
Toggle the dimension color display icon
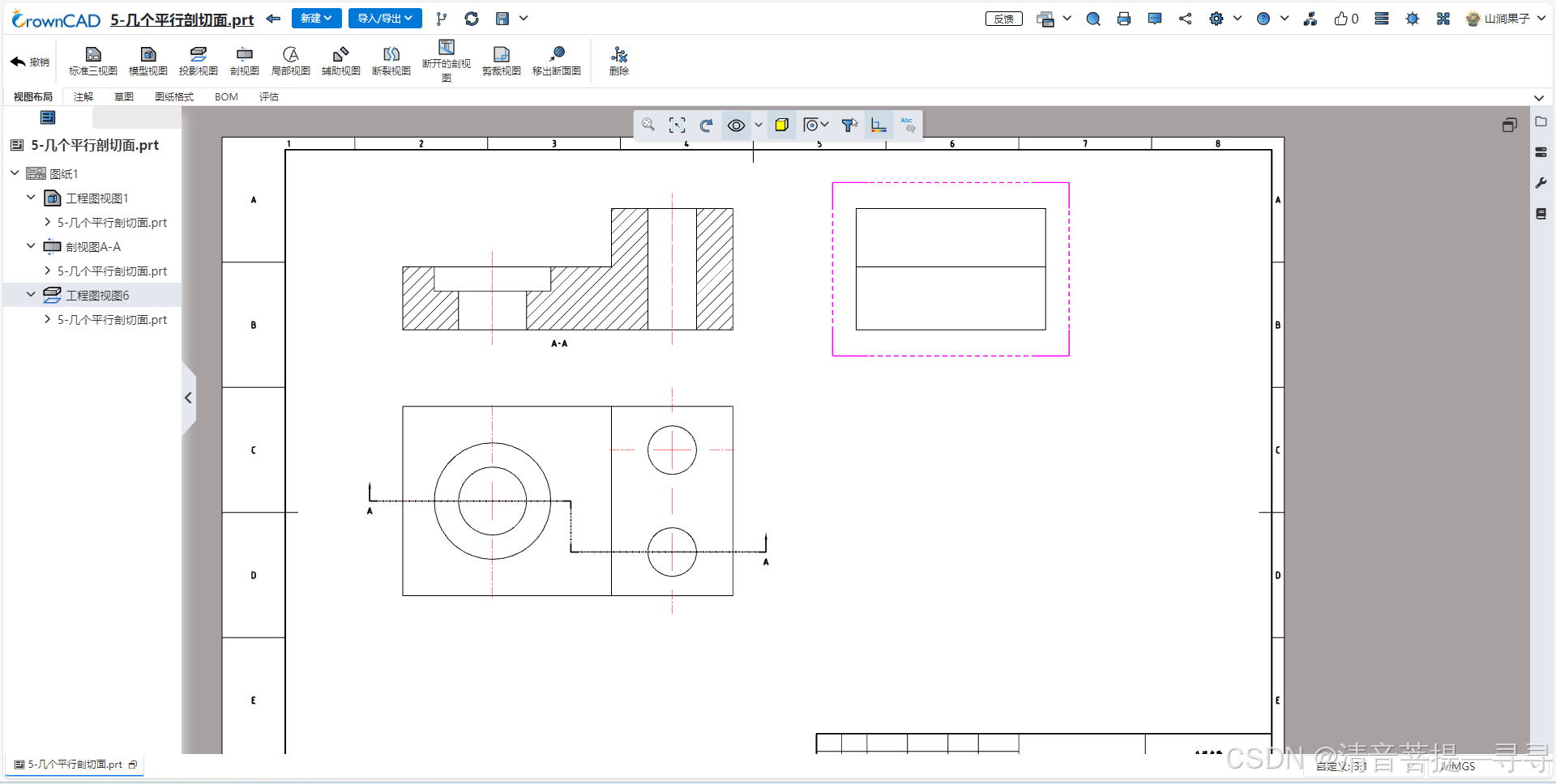(x=878, y=125)
